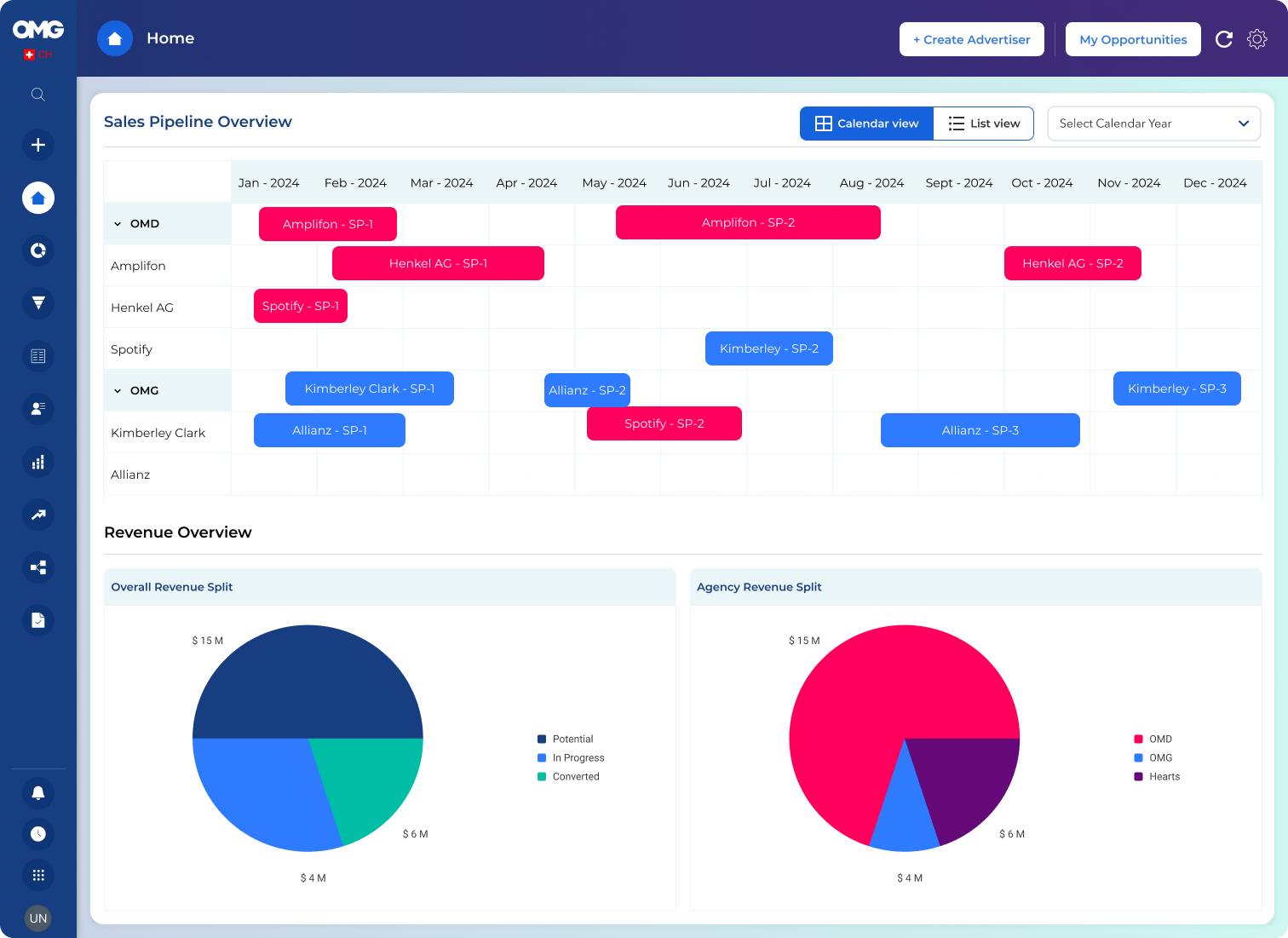Click the plus icon in the sidebar

point(38,145)
